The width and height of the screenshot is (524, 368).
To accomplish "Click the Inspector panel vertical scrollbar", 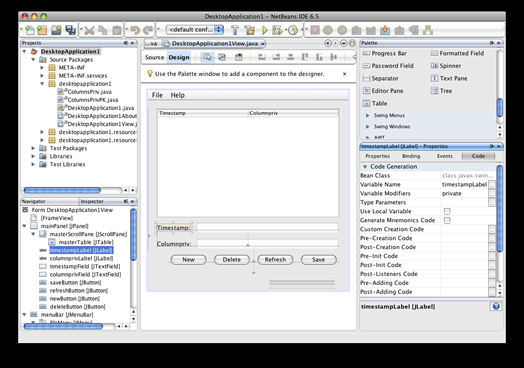I will 133,234.
